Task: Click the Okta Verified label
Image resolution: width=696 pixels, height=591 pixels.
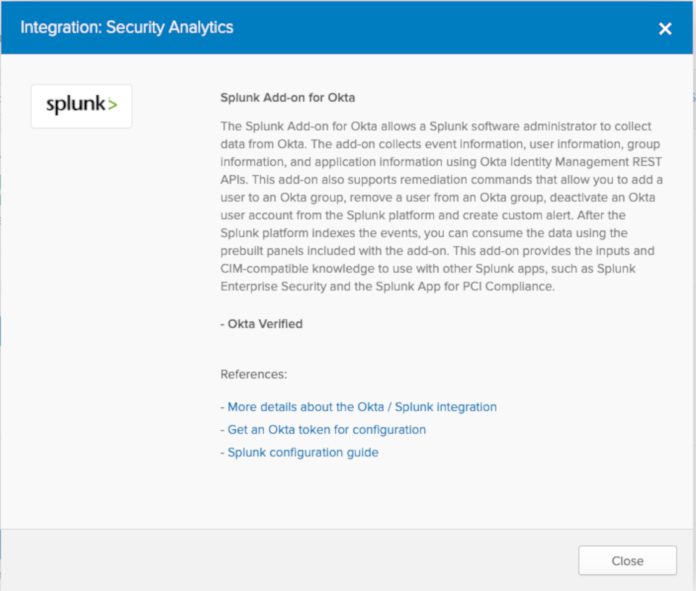Action: [265, 324]
